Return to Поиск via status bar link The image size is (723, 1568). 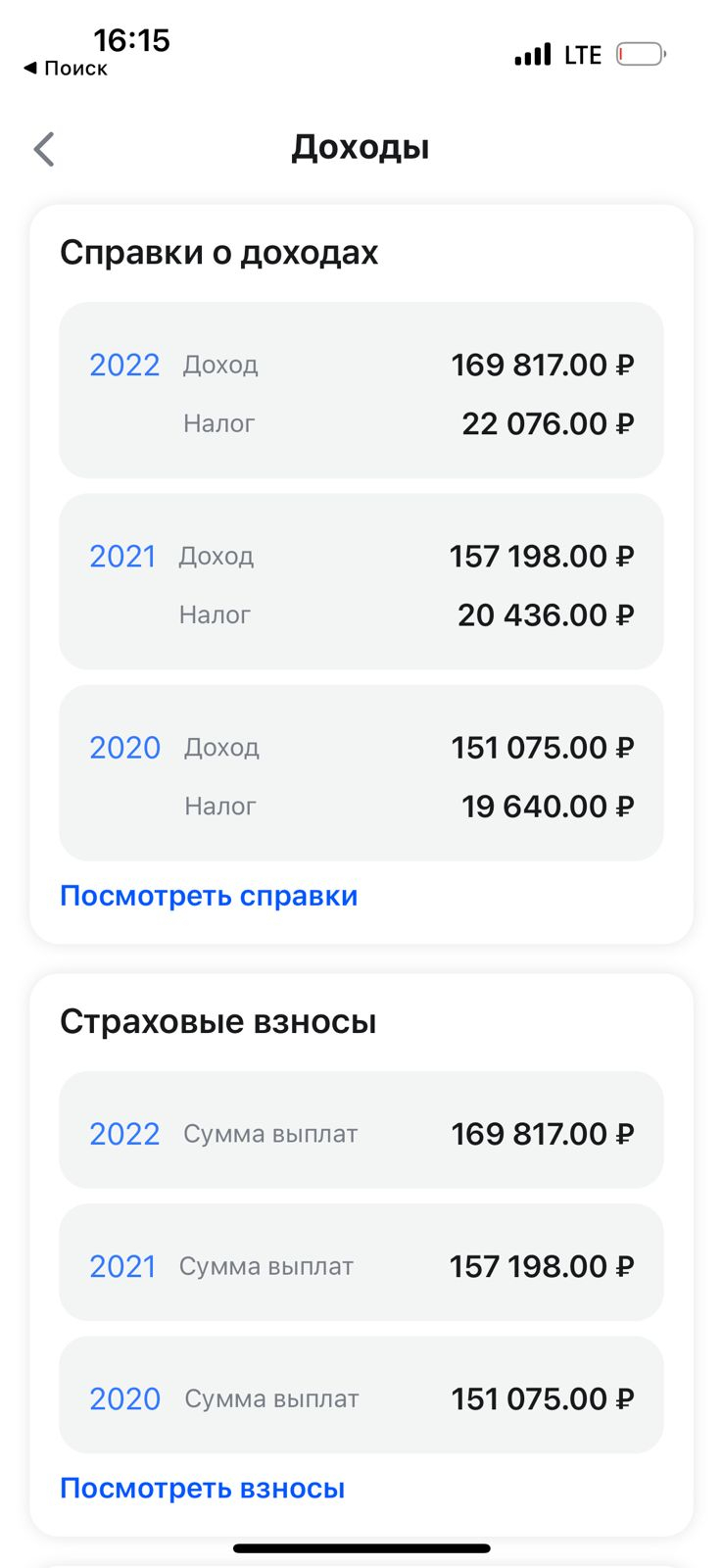point(66,69)
